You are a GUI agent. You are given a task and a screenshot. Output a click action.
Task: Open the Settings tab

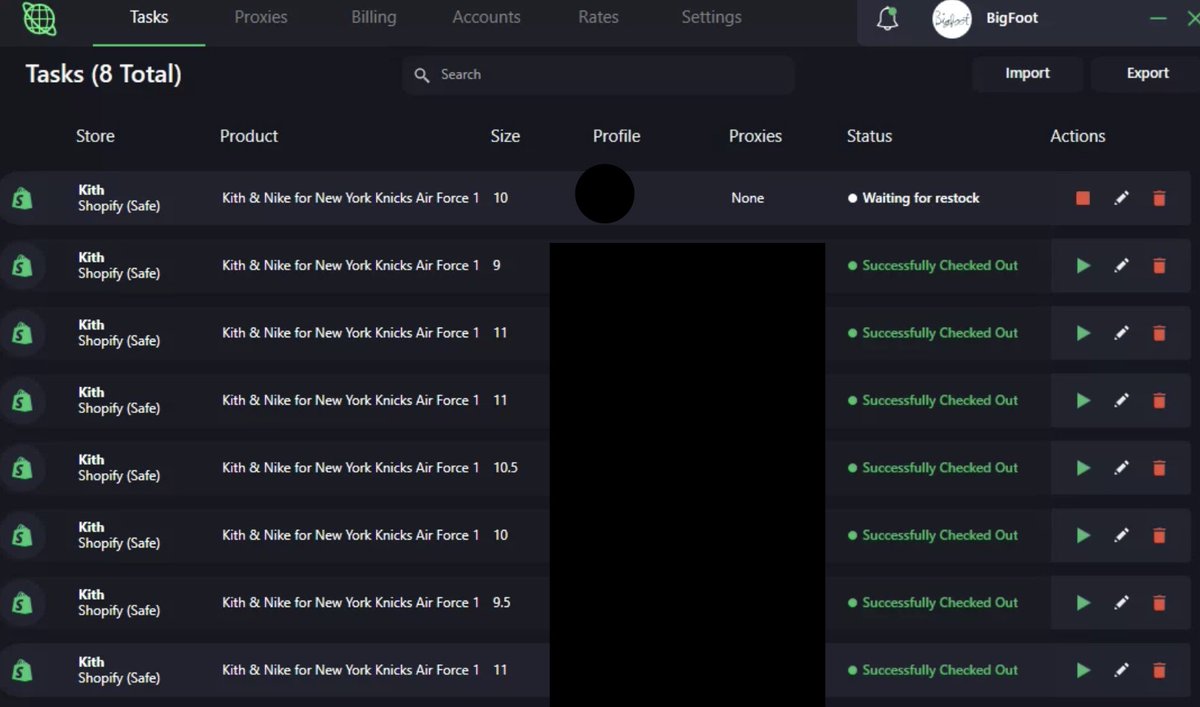(x=711, y=17)
